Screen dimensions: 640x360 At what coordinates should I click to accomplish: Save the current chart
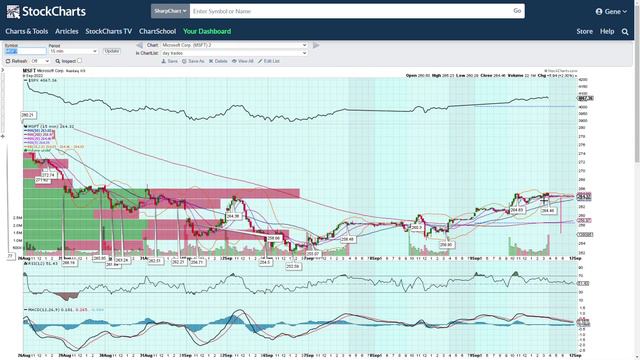[x=169, y=61]
